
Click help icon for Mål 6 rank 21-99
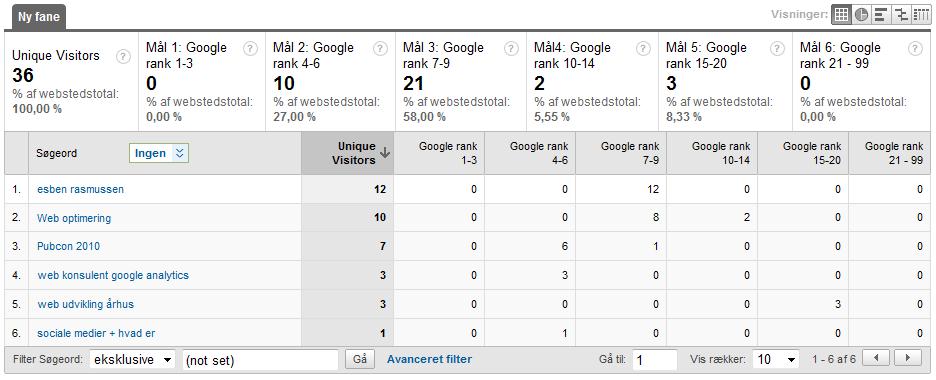(x=915, y=49)
